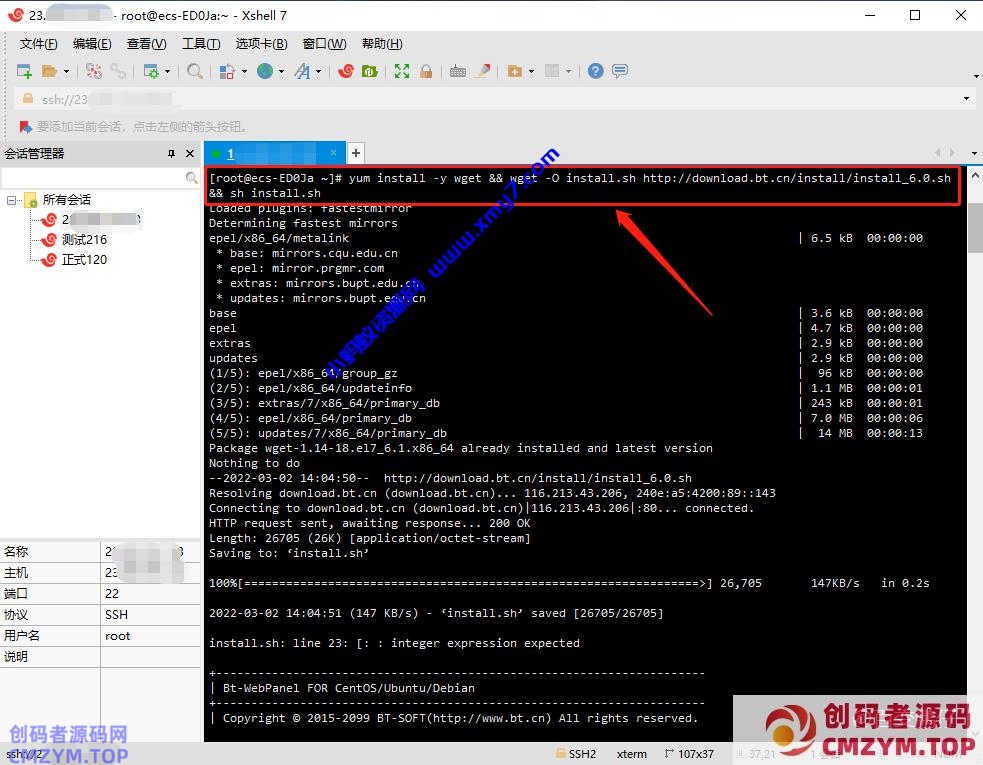Open the 文件(F) menu
The height and width of the screenshot is (765, 983).
point(39,44)
